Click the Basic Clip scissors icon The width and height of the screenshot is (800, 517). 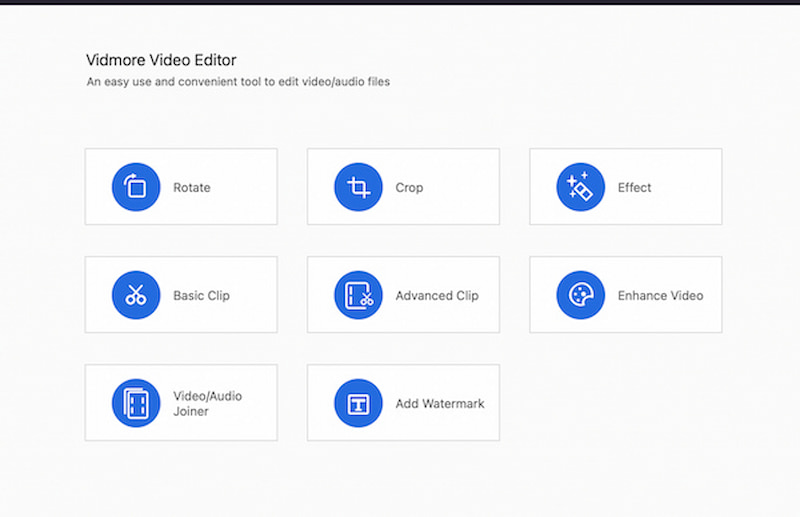pyautogui.click(x=136, y=295)
